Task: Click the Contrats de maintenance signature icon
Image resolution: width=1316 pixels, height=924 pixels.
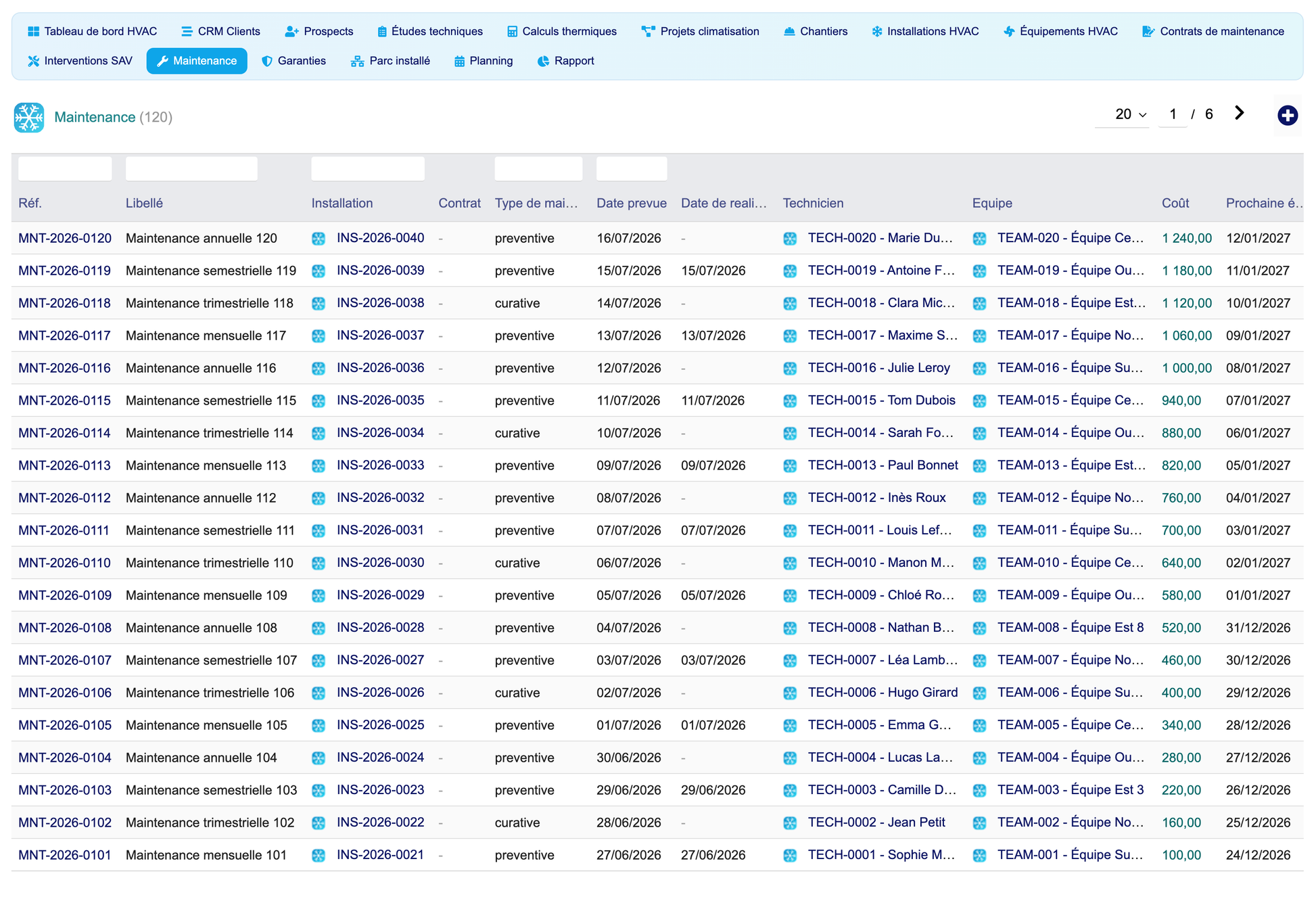Action: pos(1148,32)
